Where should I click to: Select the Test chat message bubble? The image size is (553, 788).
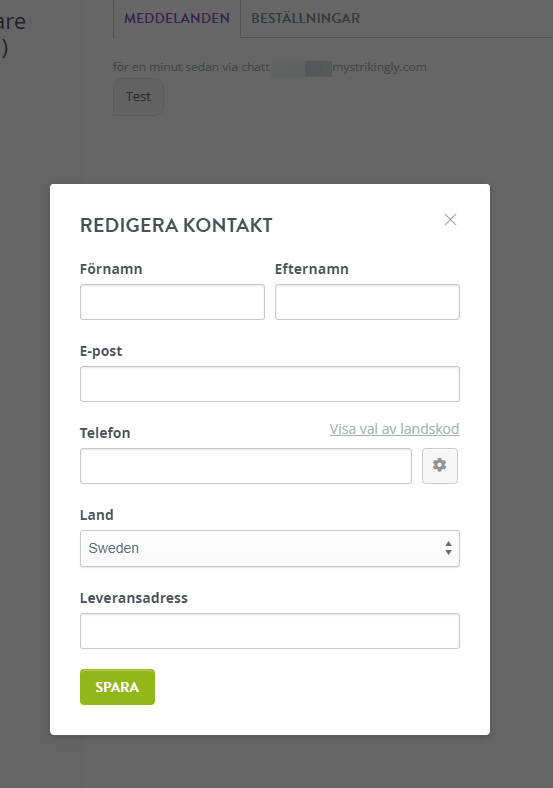138,96
